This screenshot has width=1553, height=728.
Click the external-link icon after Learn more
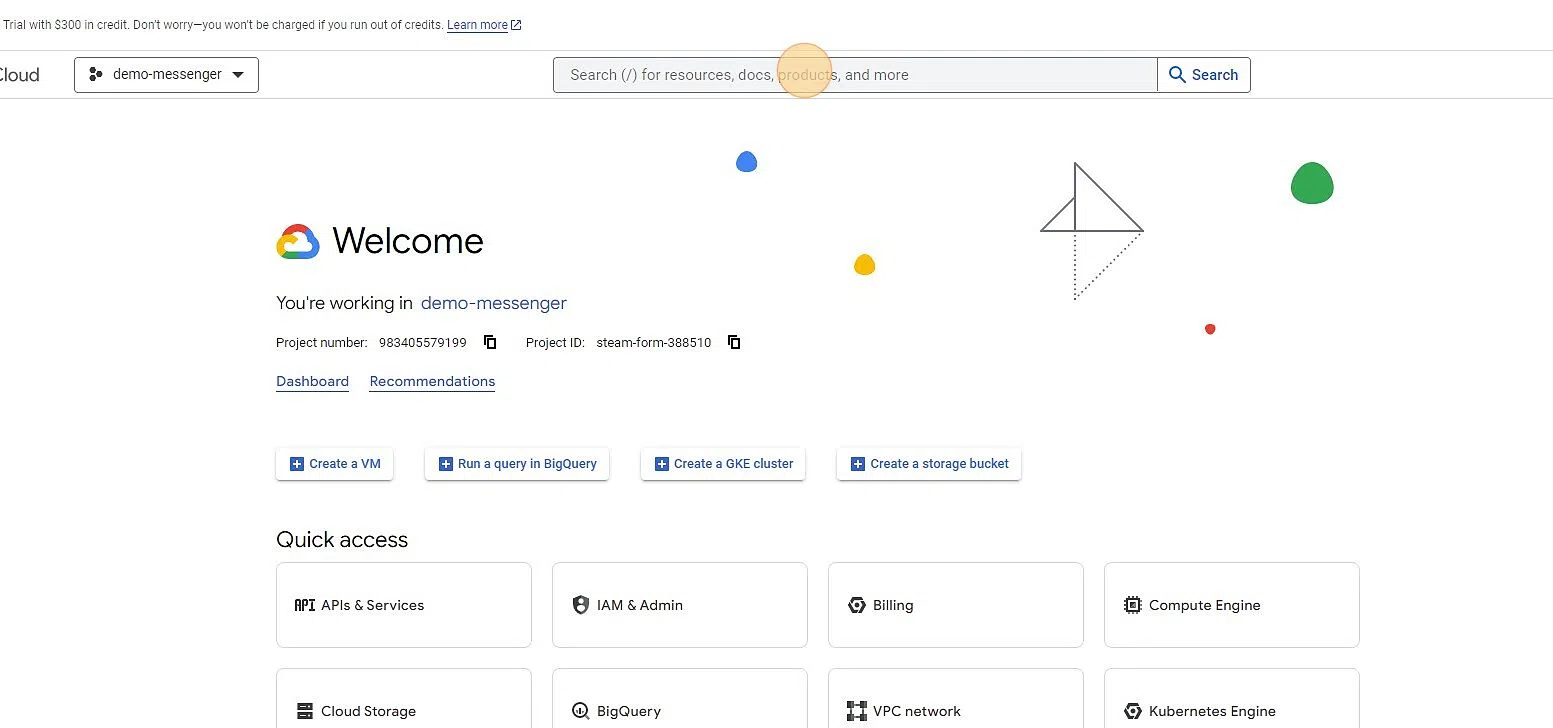(x=516, y=25)
